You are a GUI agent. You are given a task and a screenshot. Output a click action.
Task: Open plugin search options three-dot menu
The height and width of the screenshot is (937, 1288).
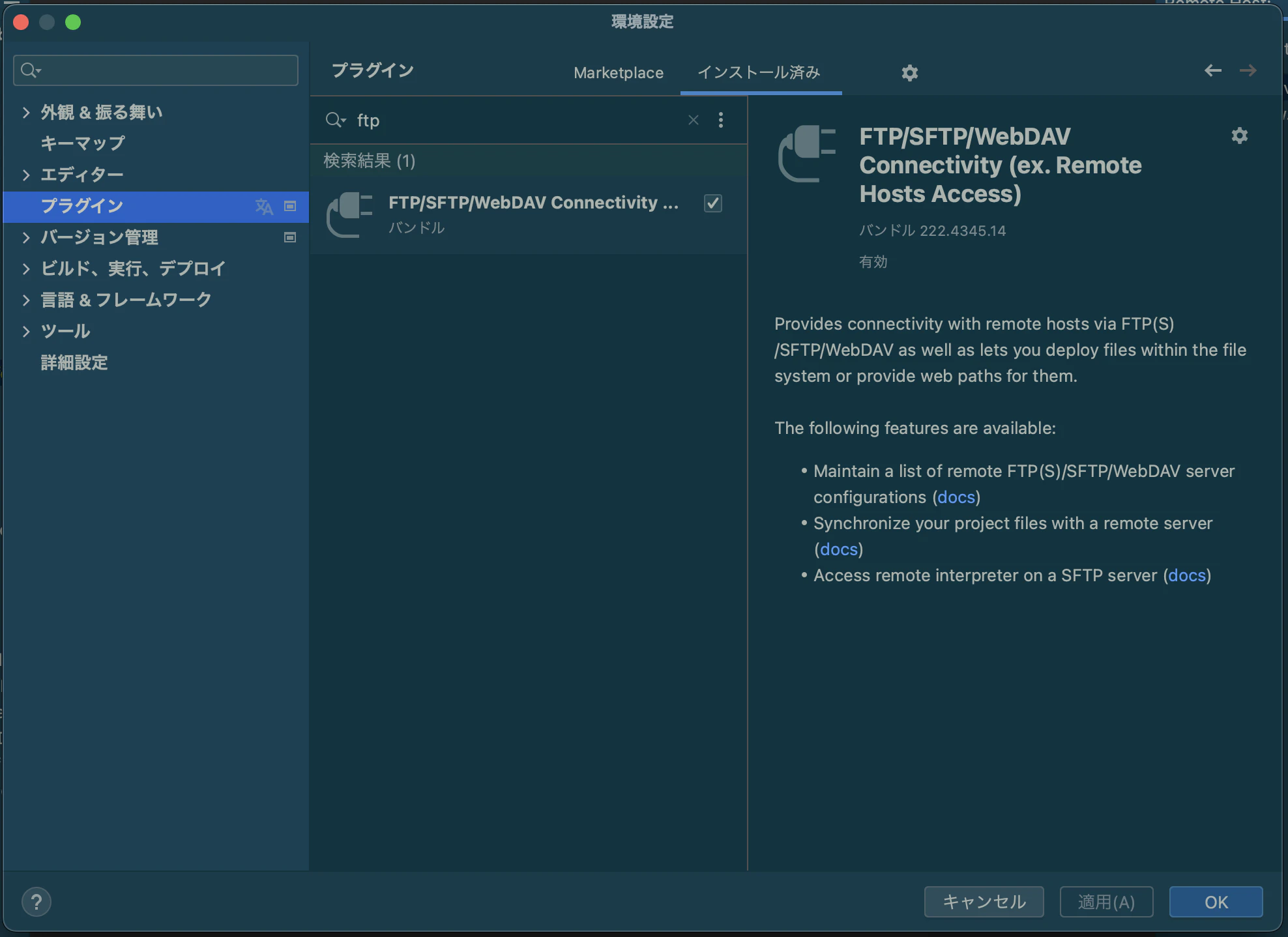(x=720, y=120)
